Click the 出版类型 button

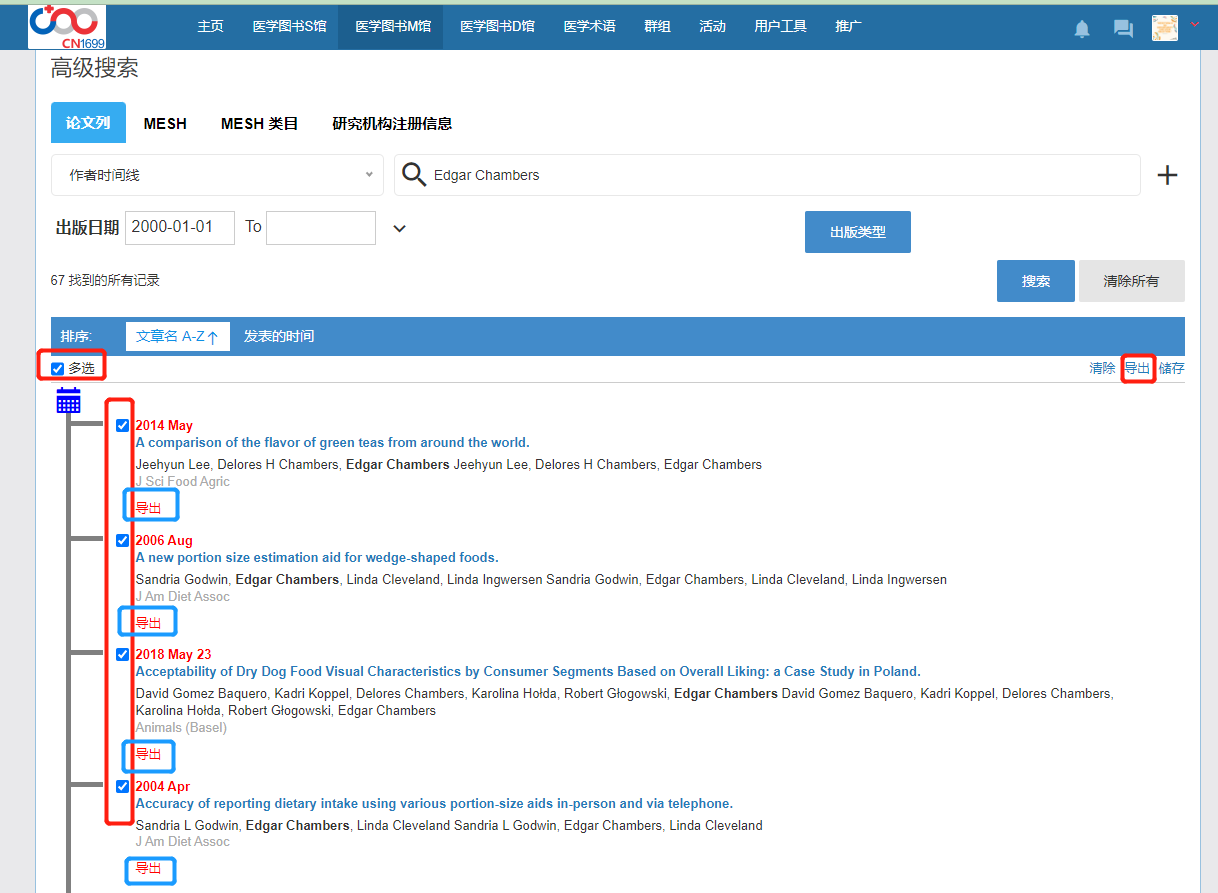[857, 232]
